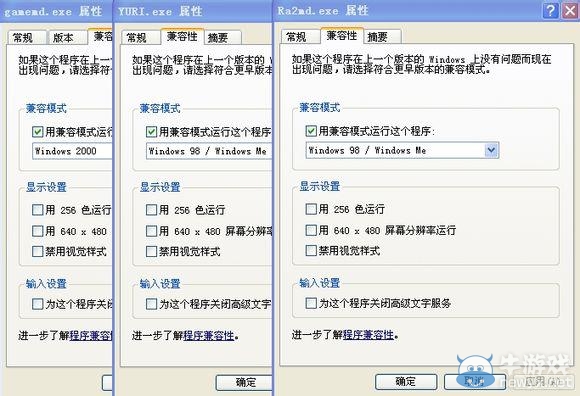Image resolution: width=580 pixels, height=396 pixels.
Task: Uncheck compatibility mode checkbox in gamemd.exe window
Action: pos(37,132)
